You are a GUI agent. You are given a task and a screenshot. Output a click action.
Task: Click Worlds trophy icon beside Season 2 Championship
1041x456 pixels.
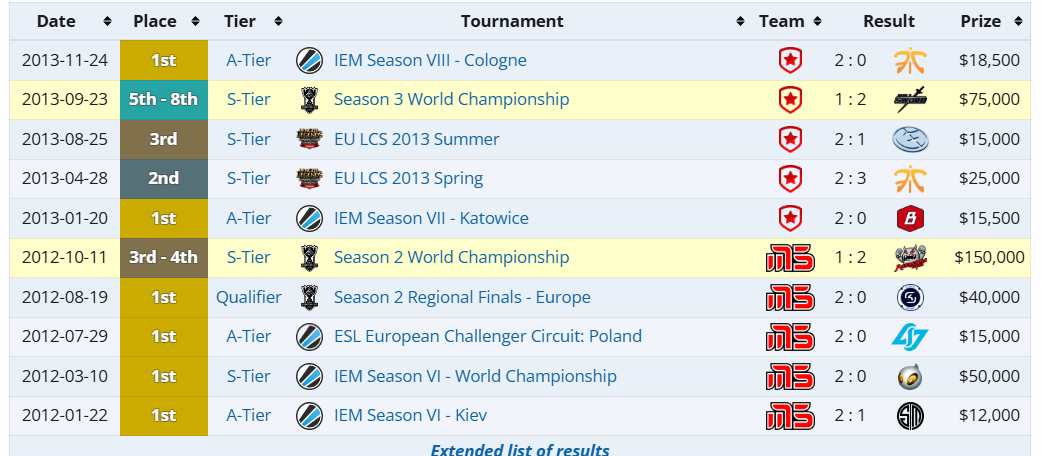coord(310,258)
